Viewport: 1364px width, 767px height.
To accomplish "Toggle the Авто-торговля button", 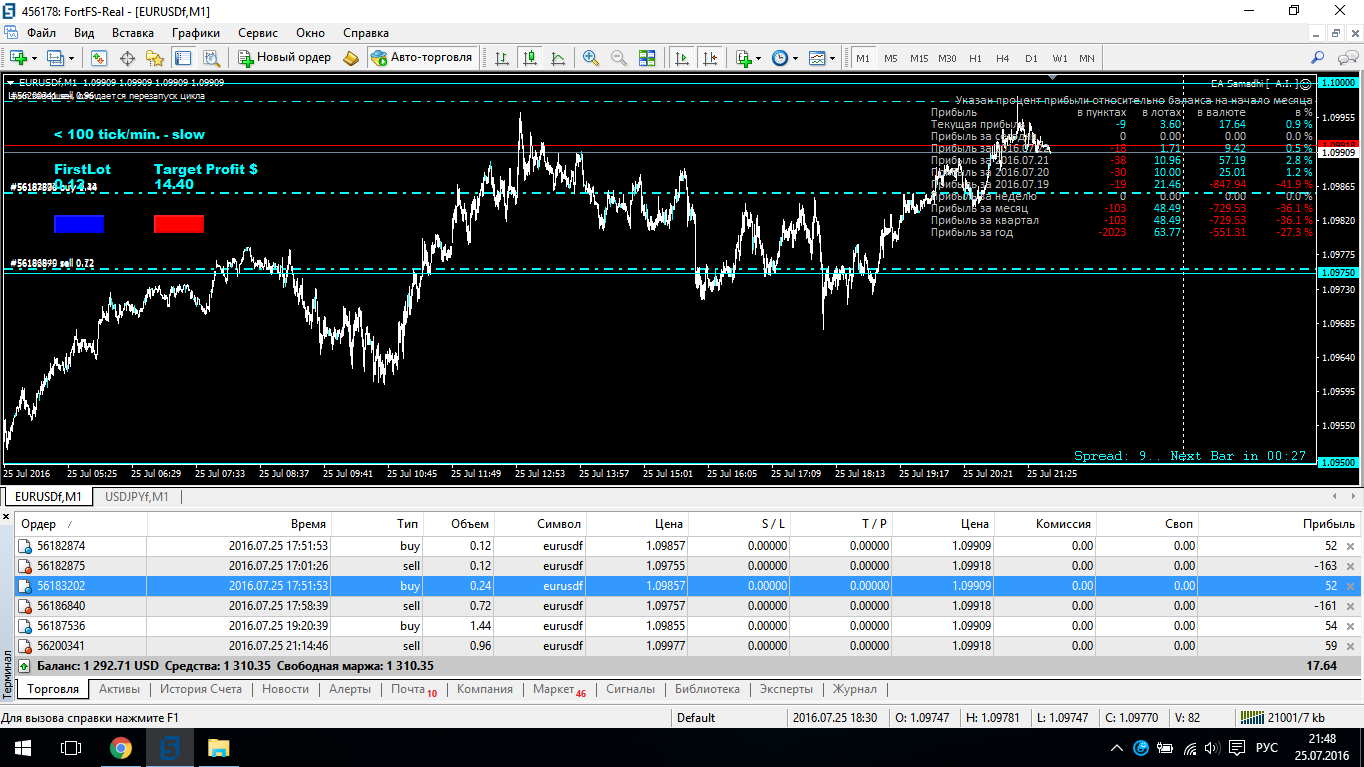I will point(422,58).
